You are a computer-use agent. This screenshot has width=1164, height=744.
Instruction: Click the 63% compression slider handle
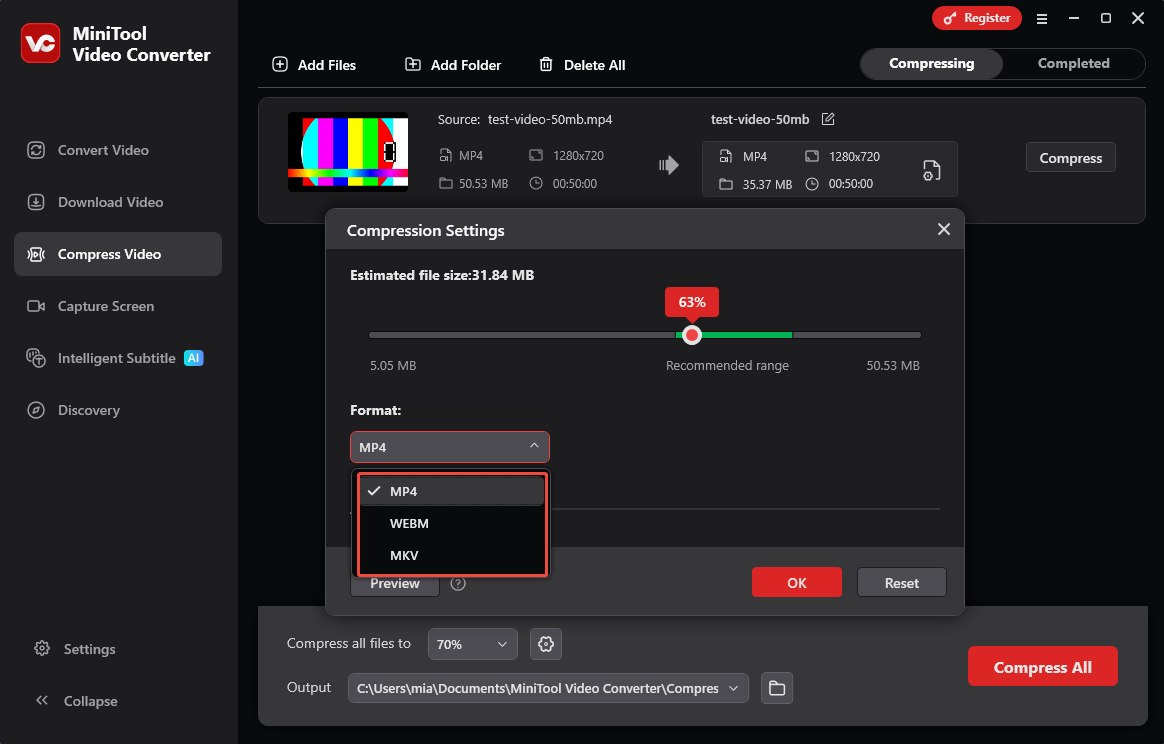[692, 334]
